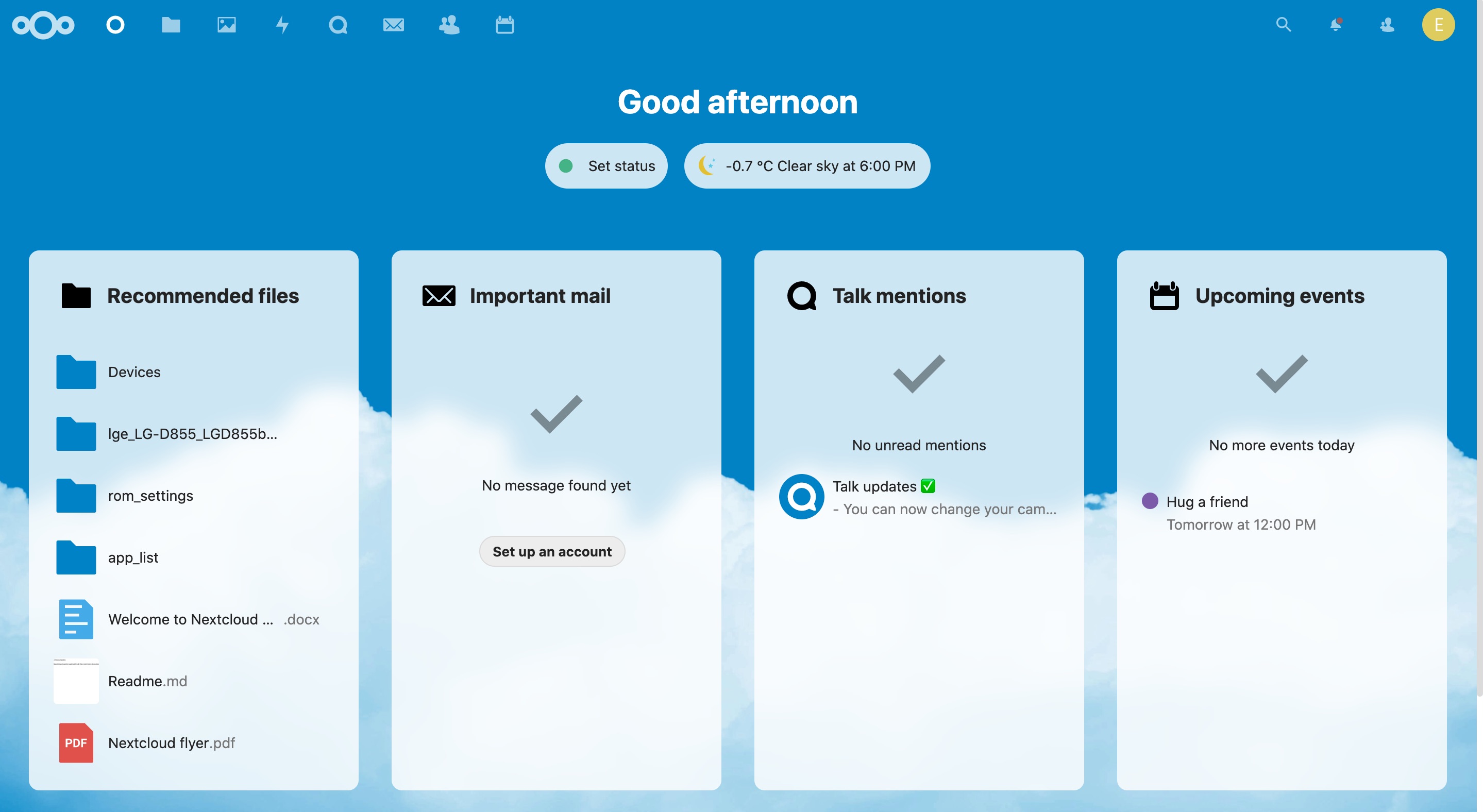Click the weather display widget
Screen dimensions: 1483x812
(806, 166)
